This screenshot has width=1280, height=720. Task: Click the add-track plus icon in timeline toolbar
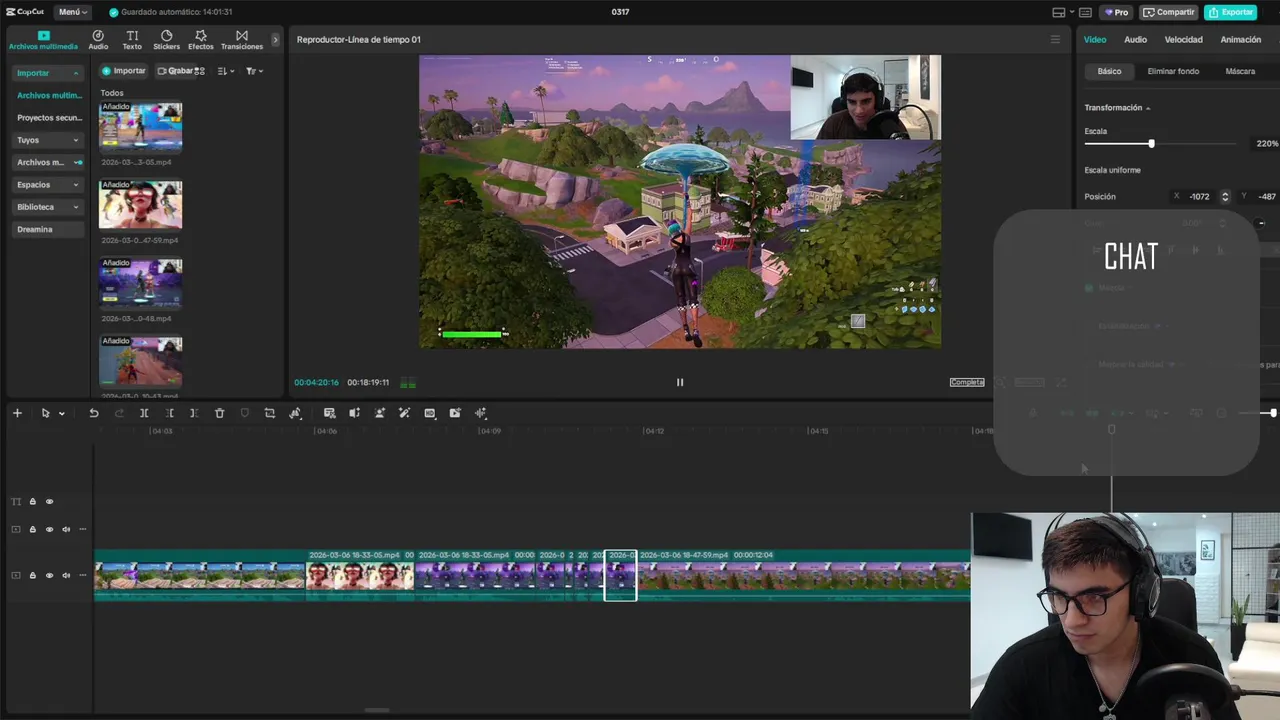point(17,413)
